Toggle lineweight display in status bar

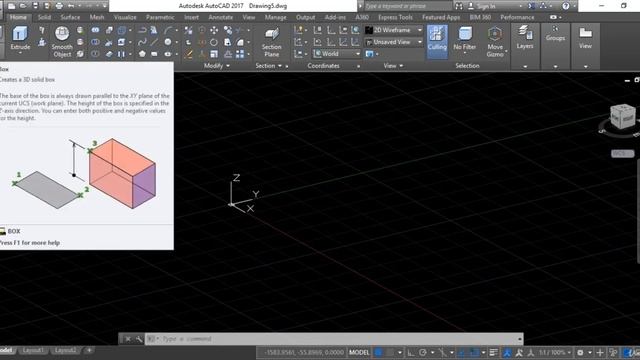coord(493,352)
